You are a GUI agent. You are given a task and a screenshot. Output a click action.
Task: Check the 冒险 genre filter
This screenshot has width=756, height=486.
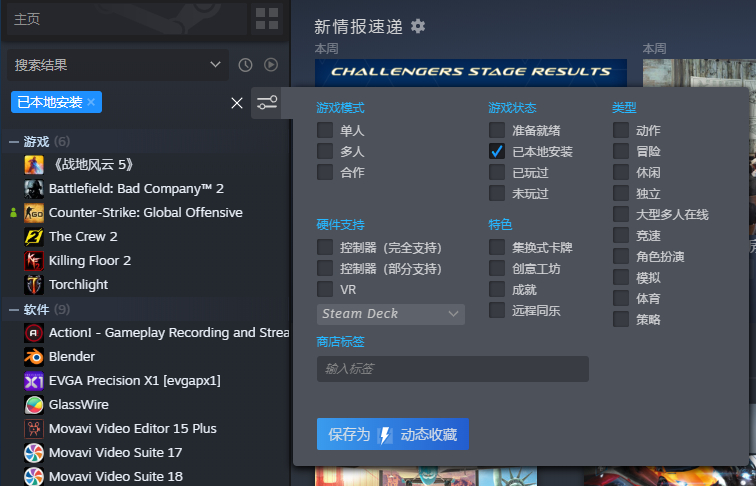[x=621, y=151]
